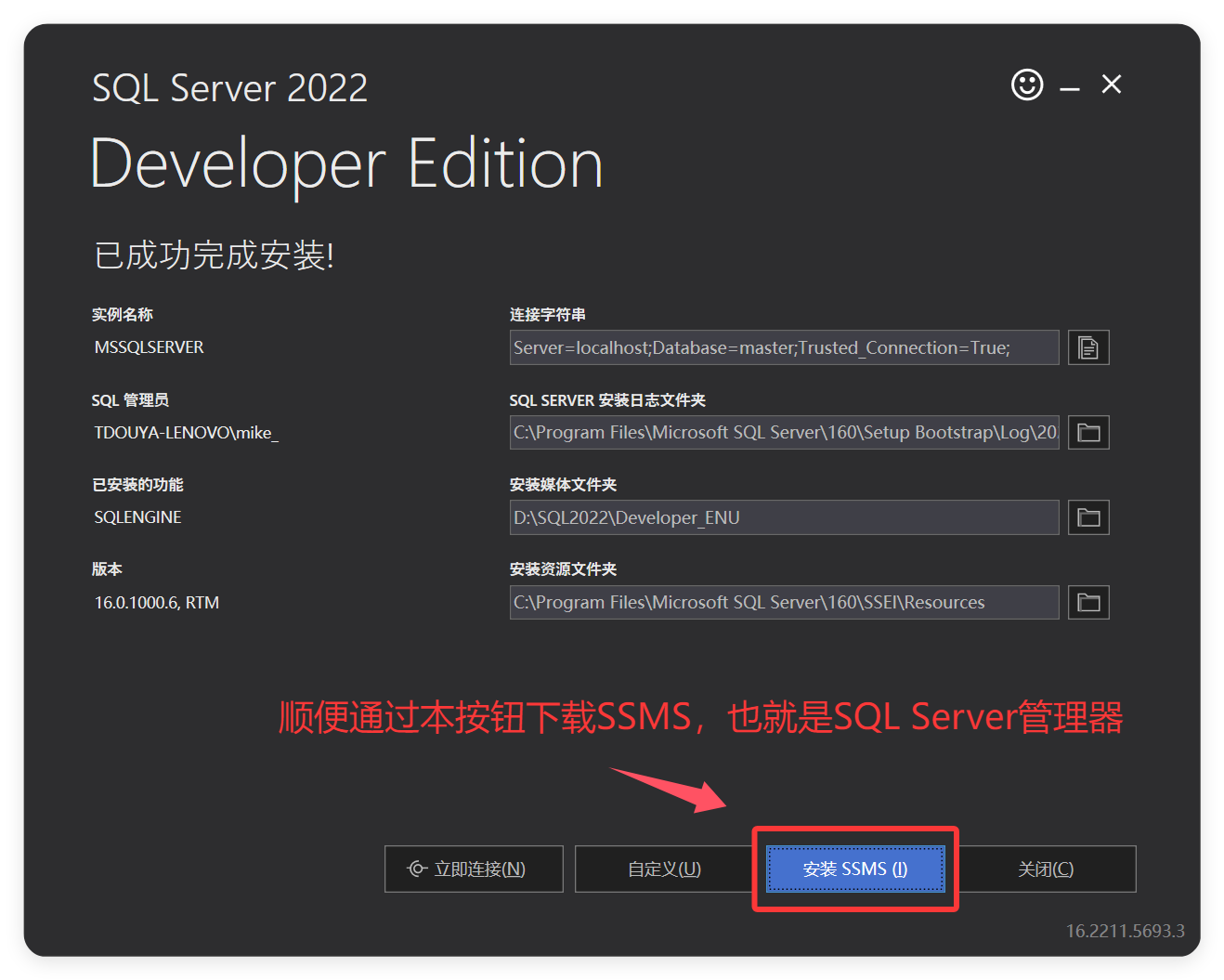Minimize the installer window
1224x980 pixels.
coord(1070,89)
